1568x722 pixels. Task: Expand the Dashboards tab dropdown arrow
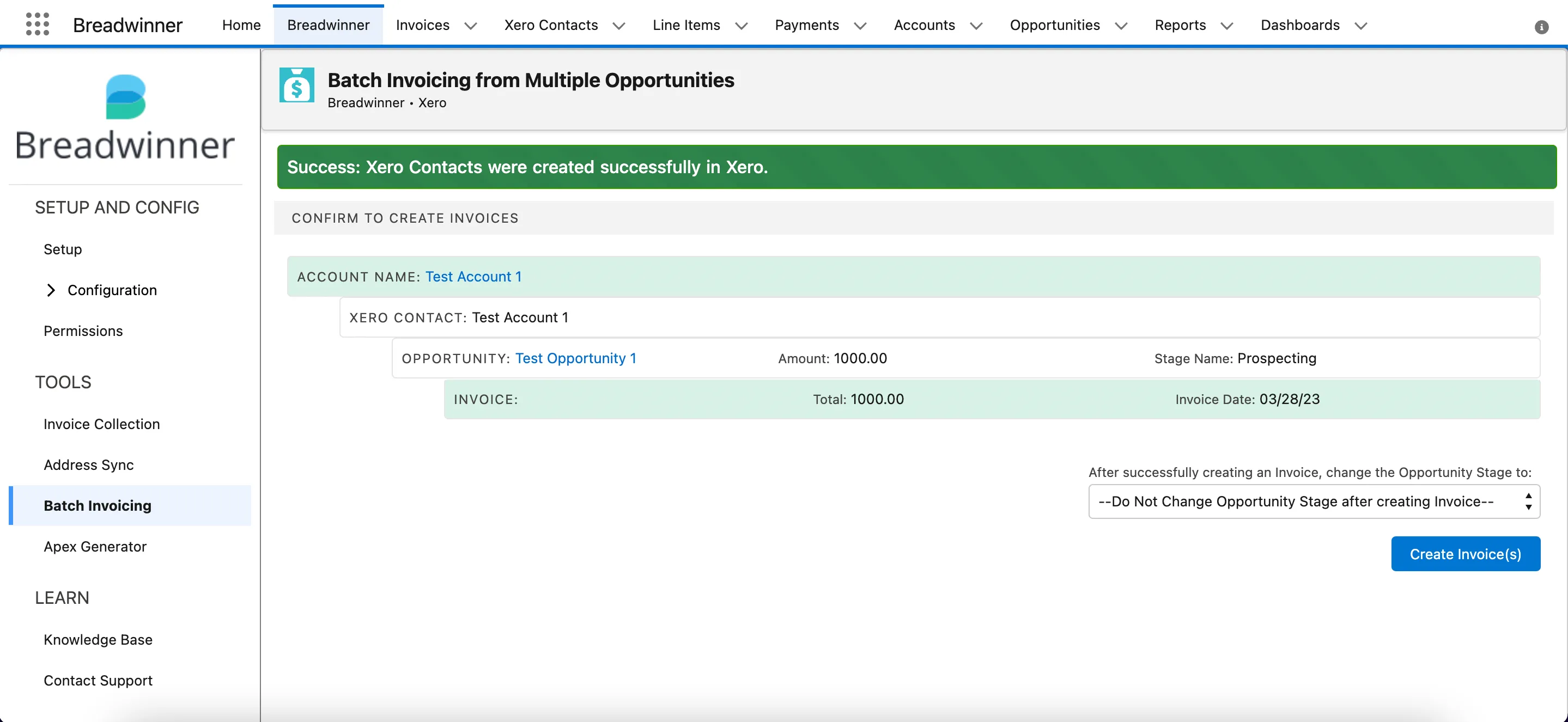coord(1361,26)
